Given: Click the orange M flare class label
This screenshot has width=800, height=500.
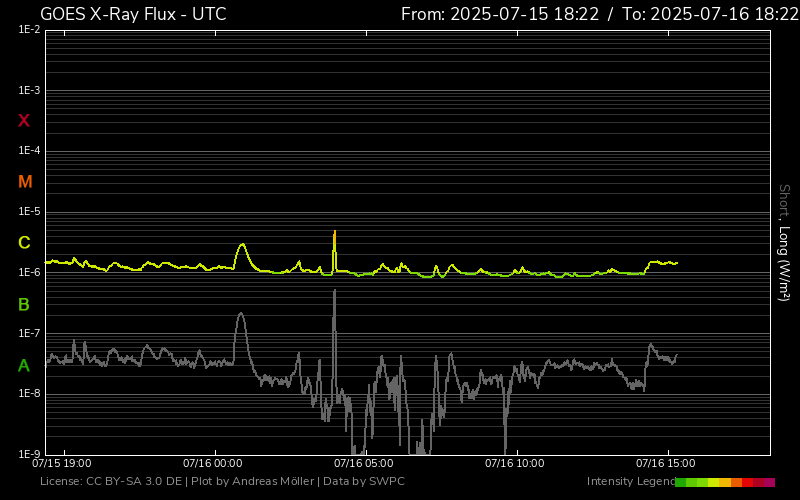Looking at the screenshot, I should tap(25, 182).
